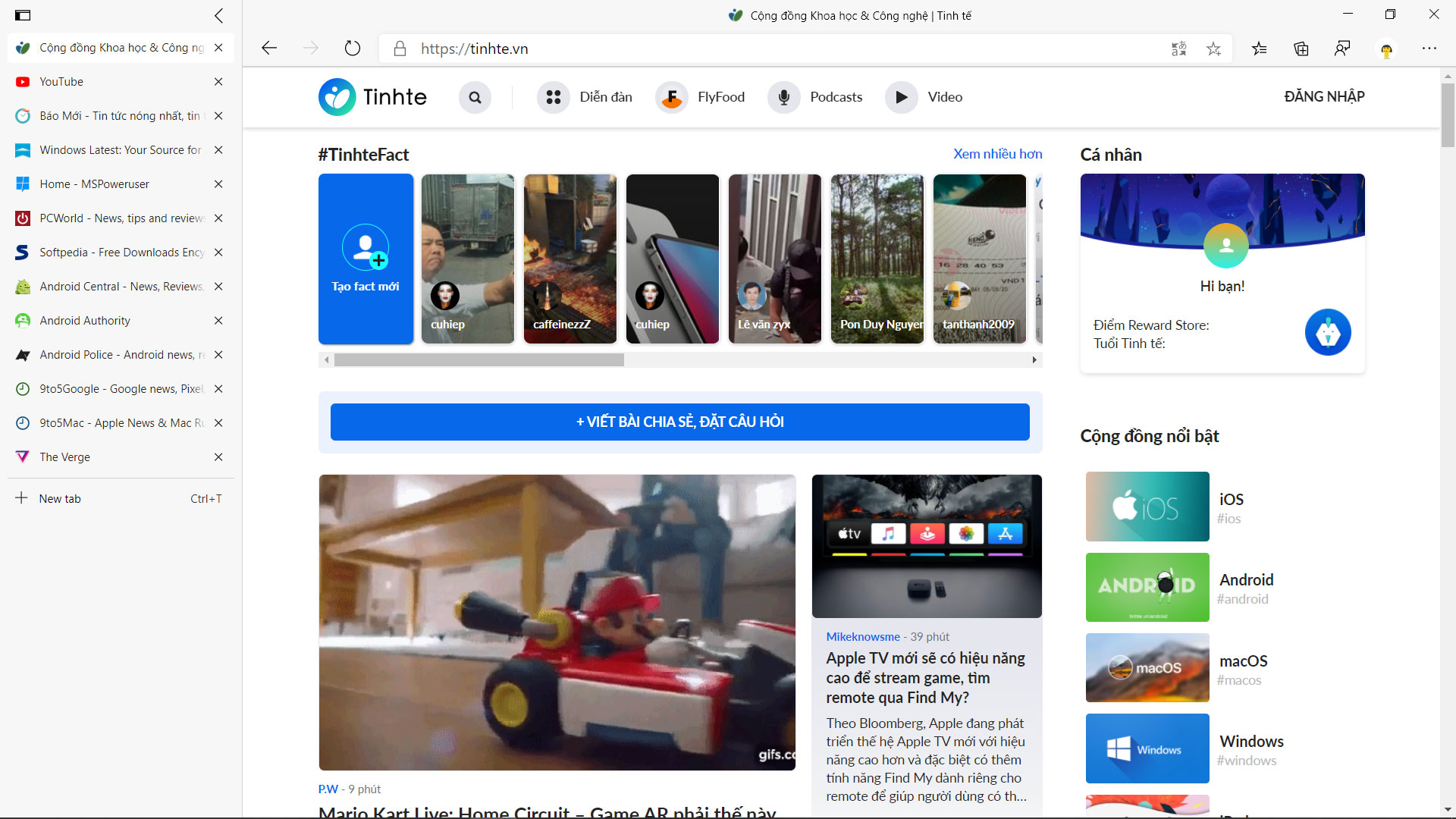
Task: Open the macOS community thumbnail
Action: coord(1147,668)
